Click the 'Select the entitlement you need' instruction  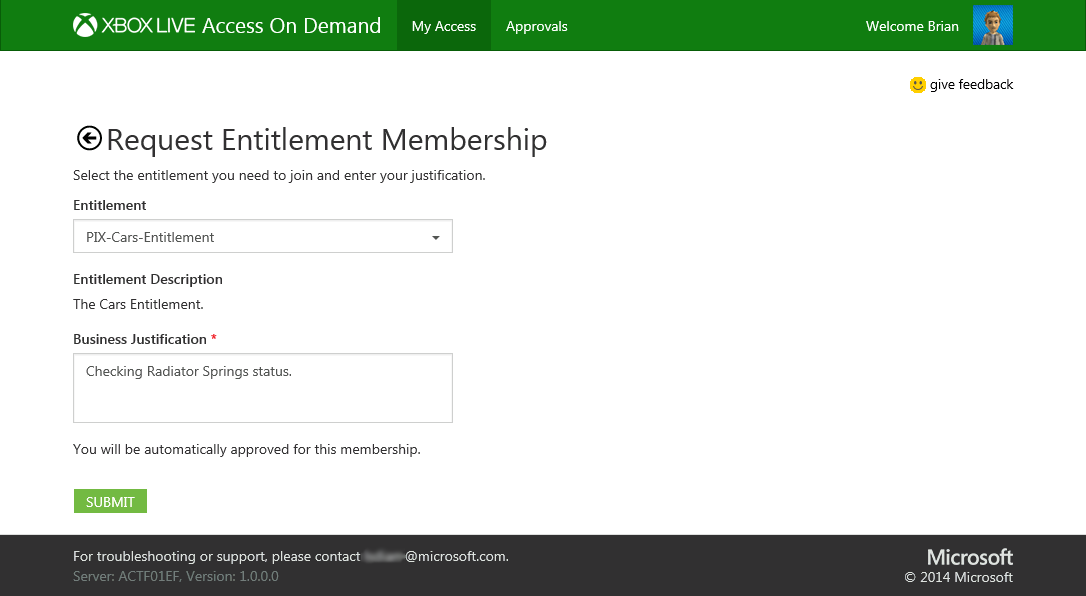click(x=279, y=175)
